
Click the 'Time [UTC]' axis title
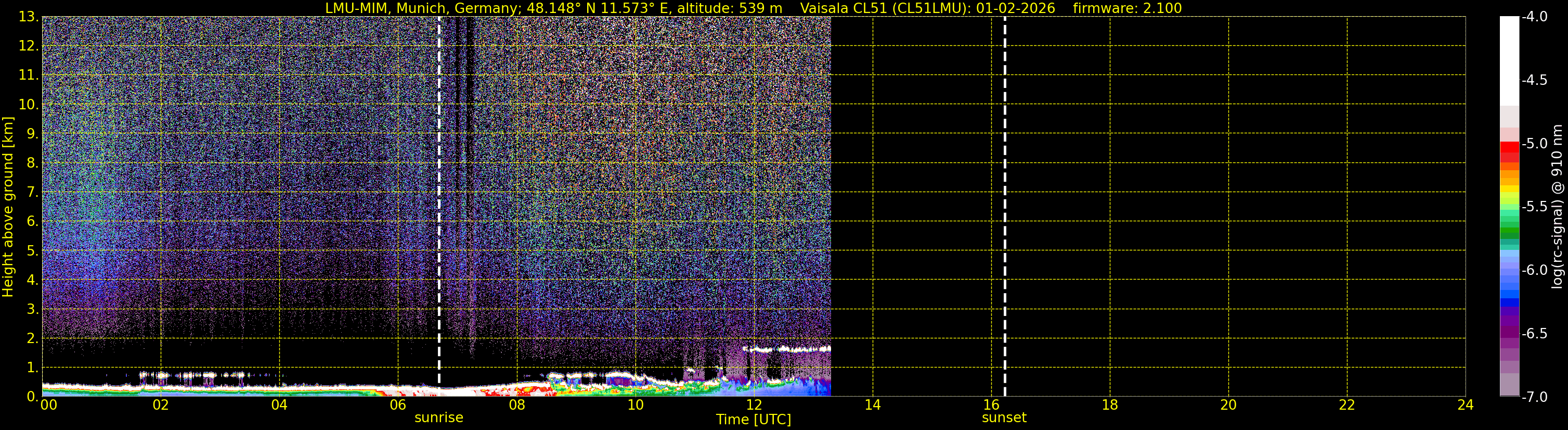pos(754,420)
